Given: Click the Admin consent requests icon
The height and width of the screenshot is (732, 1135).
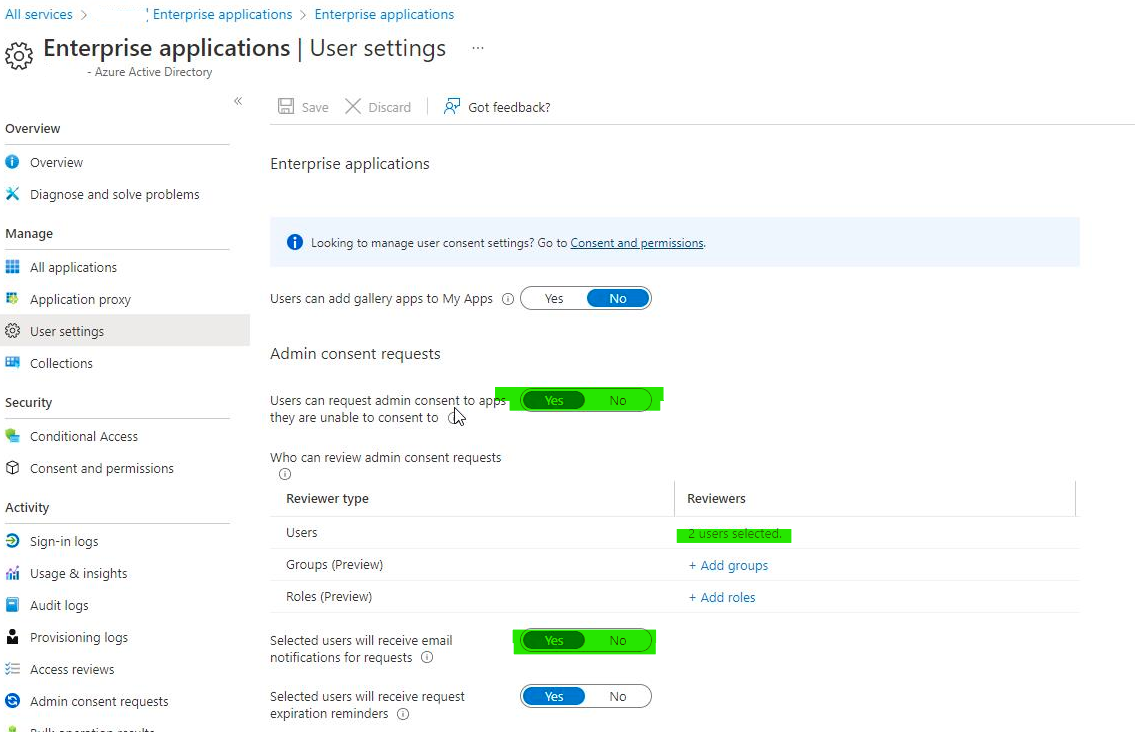Looking at the screenshot, I should coord(12,700).
